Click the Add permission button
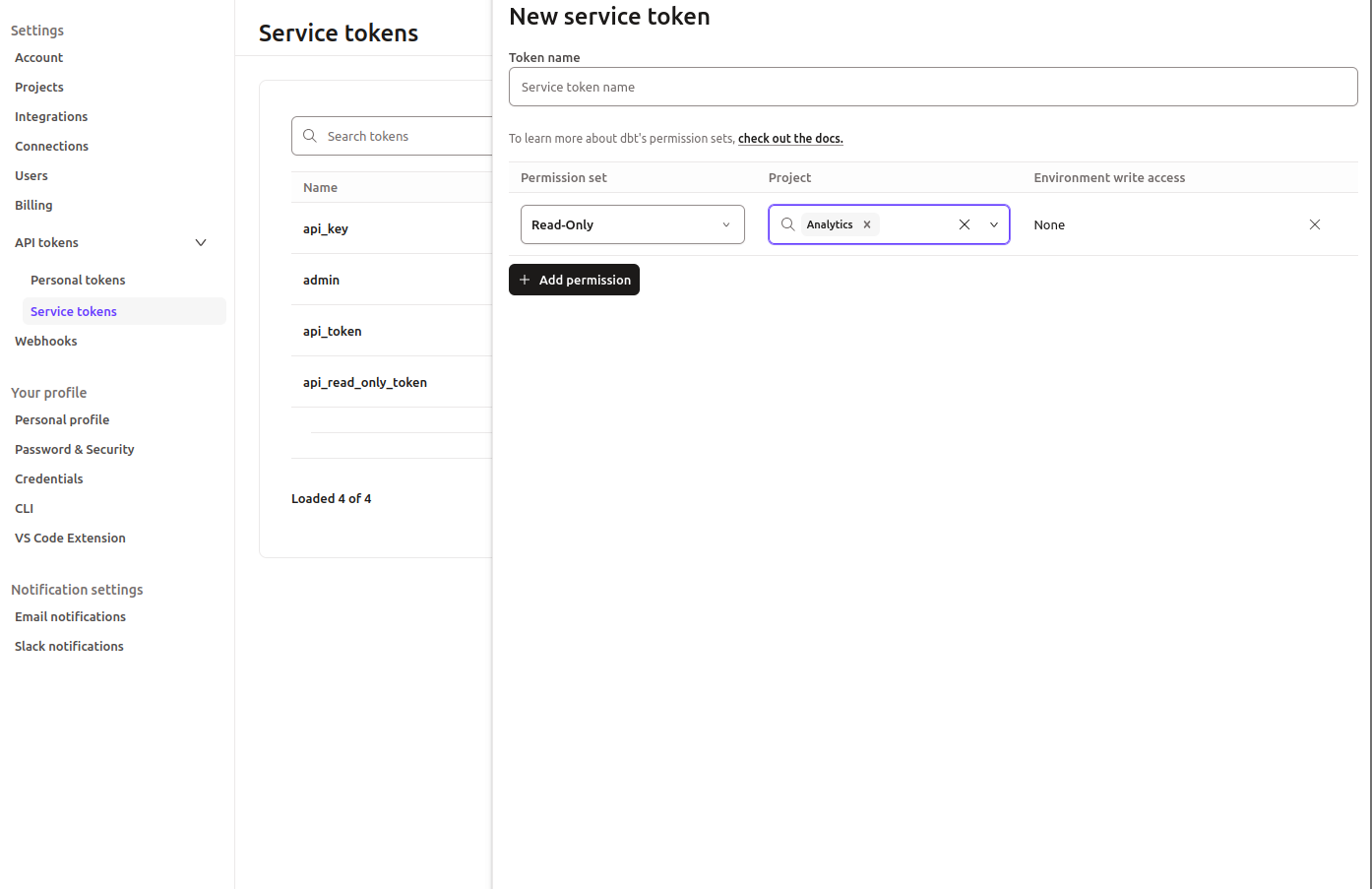The height and width of the screenshot is (889, 1372). pyautogui.click(x=574, y=280)
